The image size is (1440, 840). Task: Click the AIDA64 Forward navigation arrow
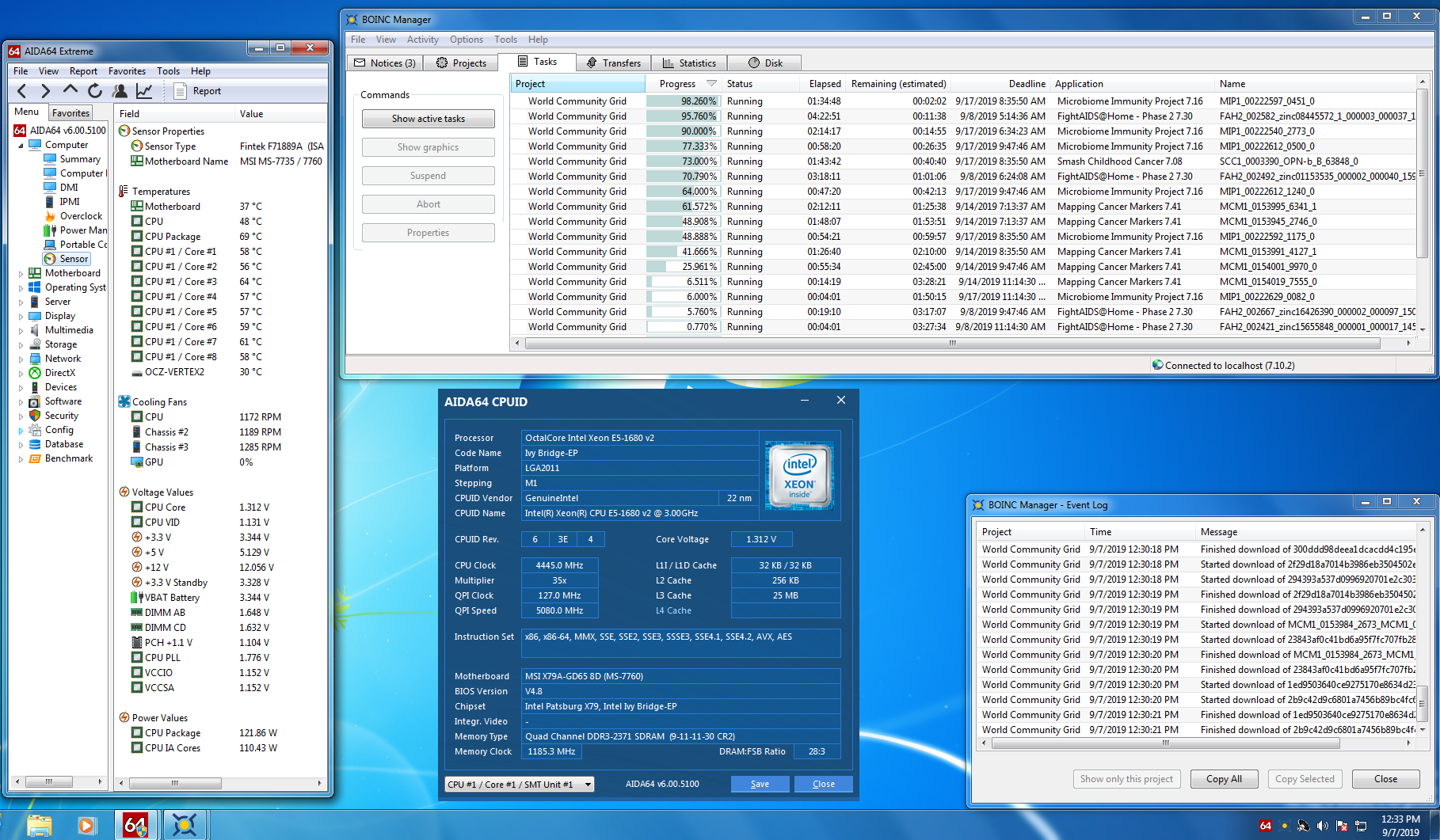pyautogui.click(x=45, y=91)
